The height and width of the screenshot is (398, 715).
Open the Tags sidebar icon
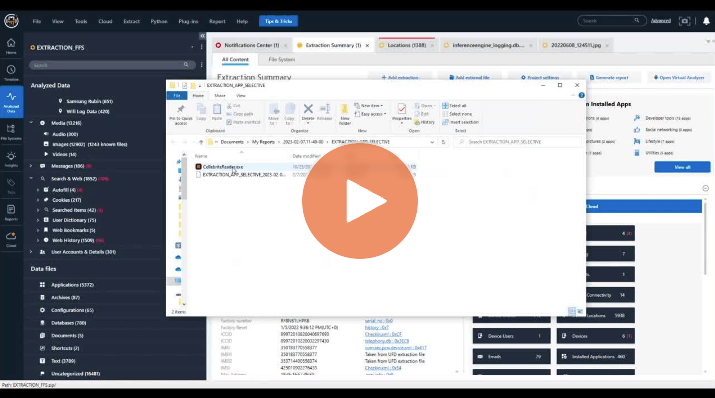pos(11,186)
